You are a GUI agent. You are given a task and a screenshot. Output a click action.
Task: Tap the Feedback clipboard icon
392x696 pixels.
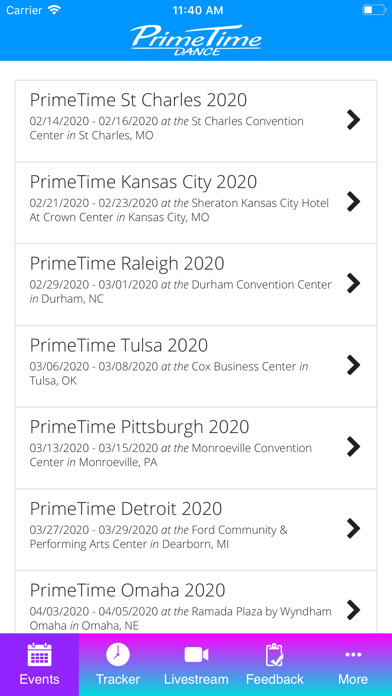pyautogui.click(x=274, y=655)
